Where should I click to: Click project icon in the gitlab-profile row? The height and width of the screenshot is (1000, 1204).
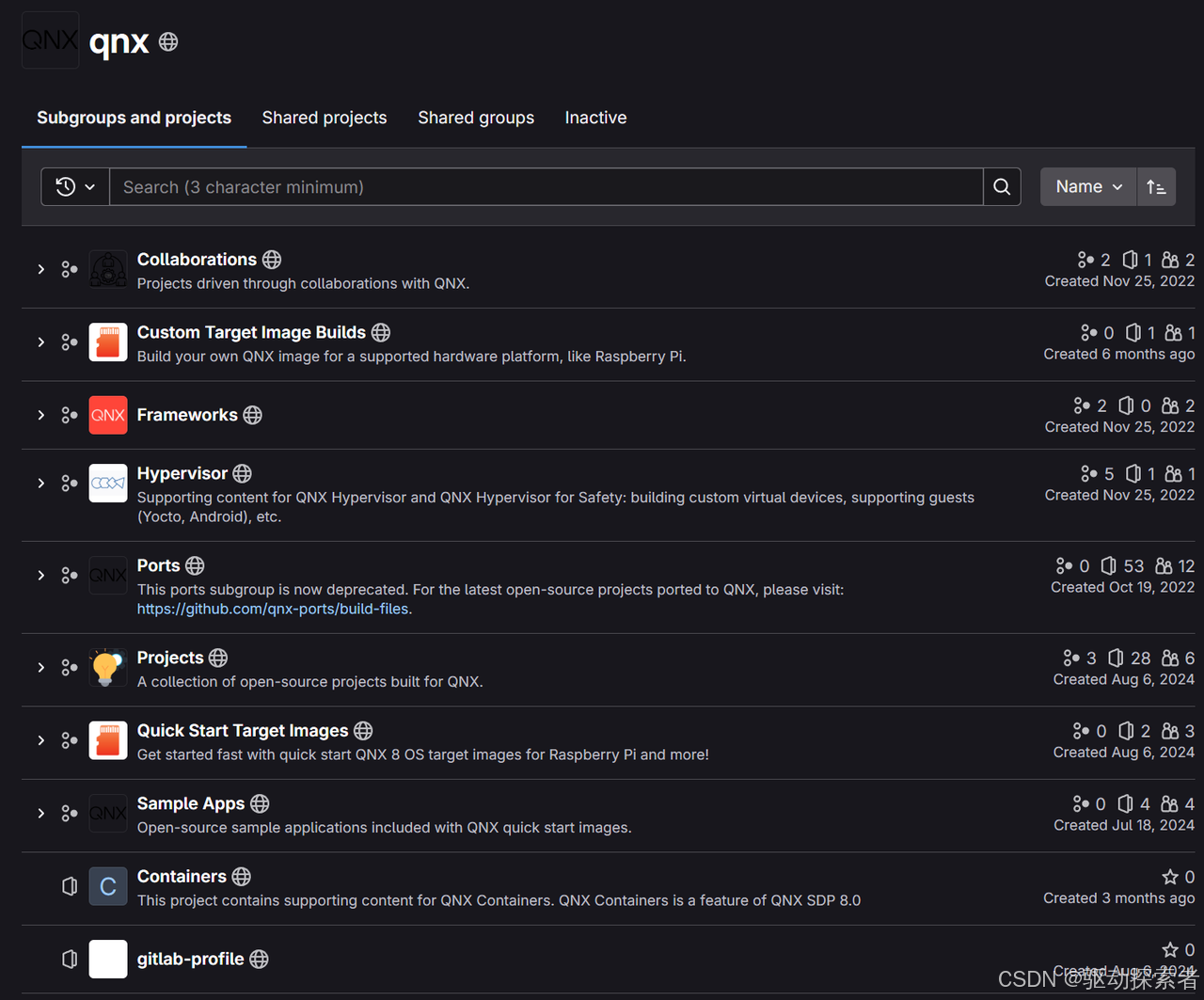[70, 959]
